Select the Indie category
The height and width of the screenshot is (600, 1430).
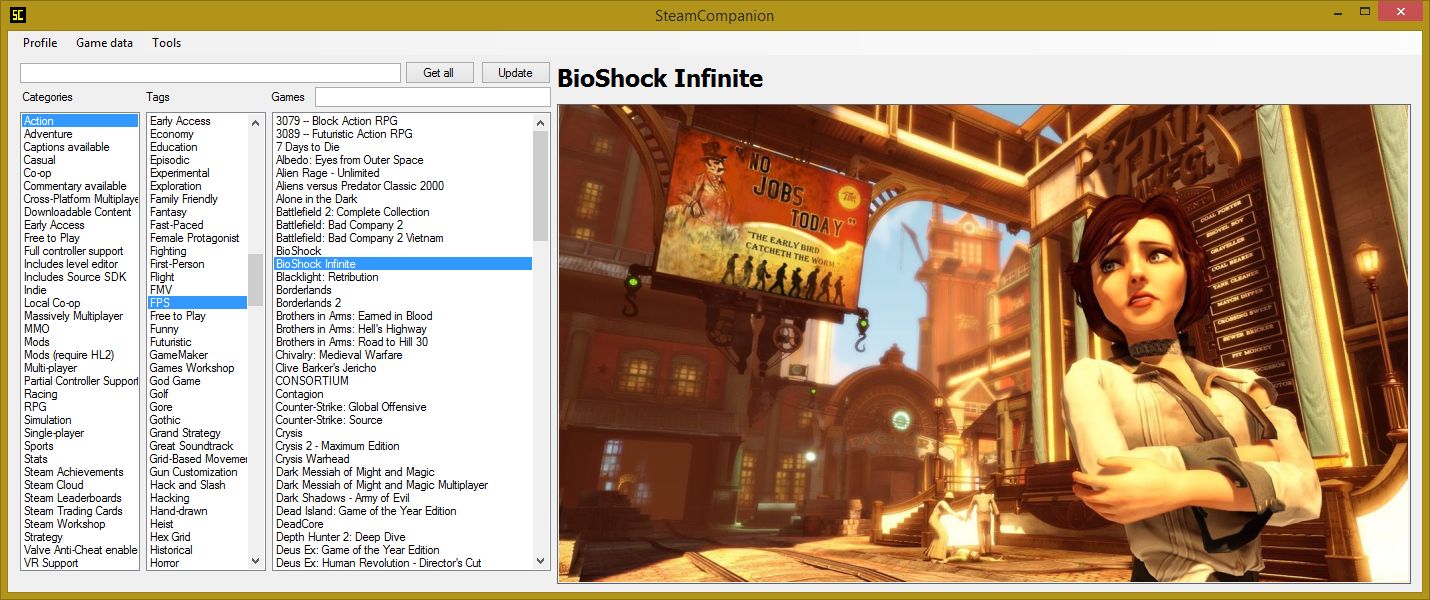point(80,290)
